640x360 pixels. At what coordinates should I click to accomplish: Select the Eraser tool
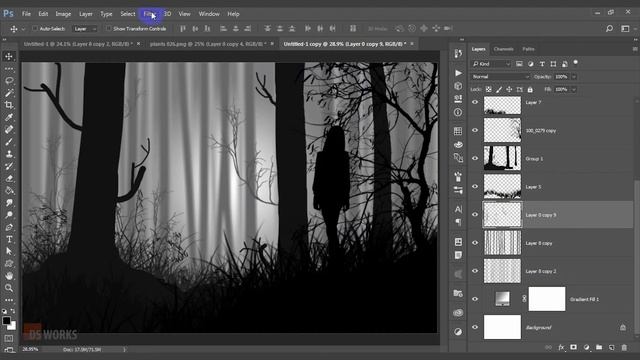(9, 178)
